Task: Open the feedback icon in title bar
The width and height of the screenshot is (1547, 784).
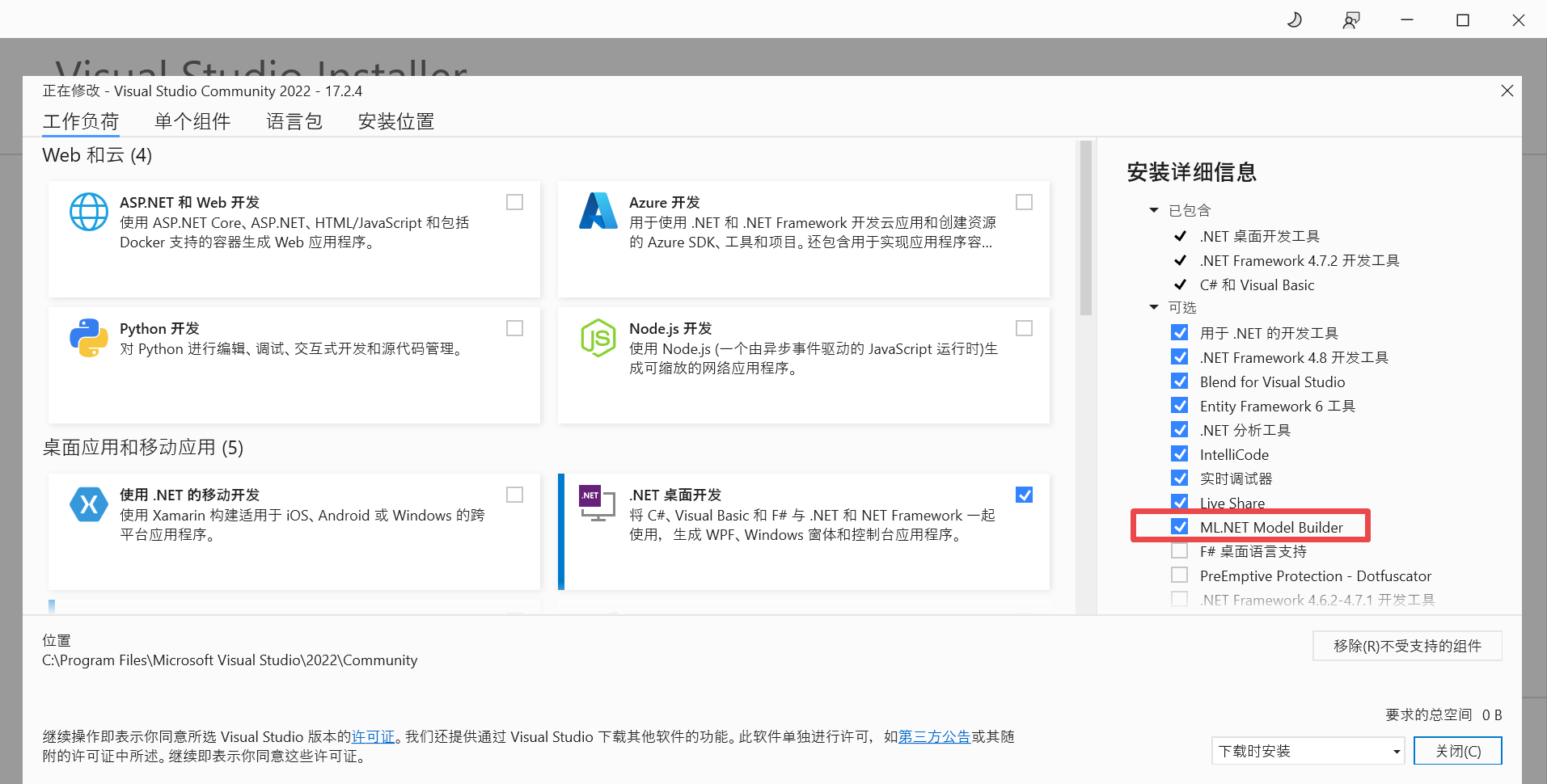Action: click(1350, 20)
